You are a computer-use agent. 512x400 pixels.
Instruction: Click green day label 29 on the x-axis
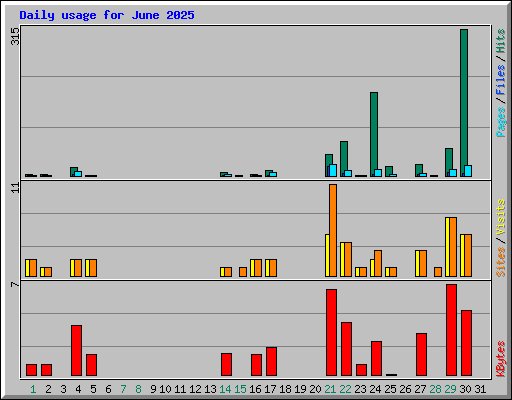pos(450,389)
